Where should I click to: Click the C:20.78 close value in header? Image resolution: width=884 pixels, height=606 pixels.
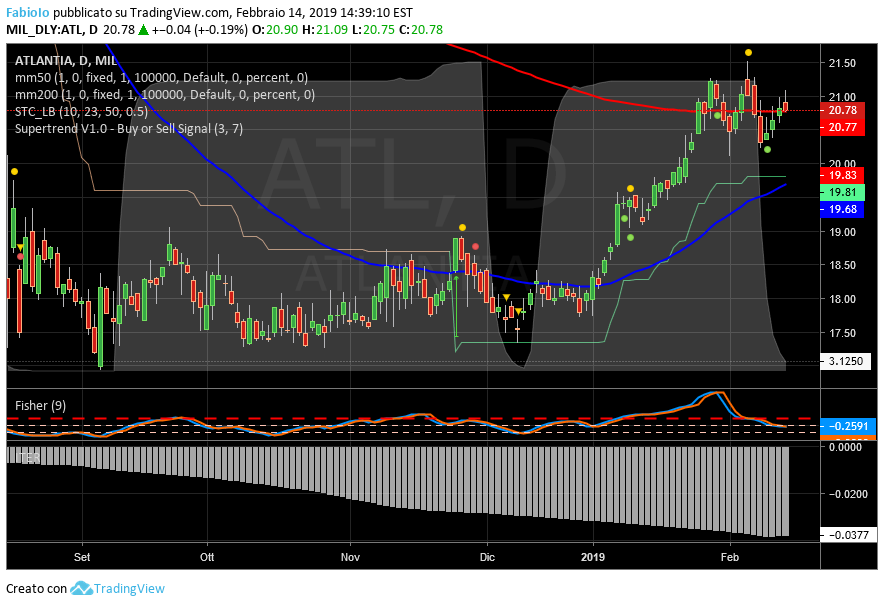coord(421,30)
